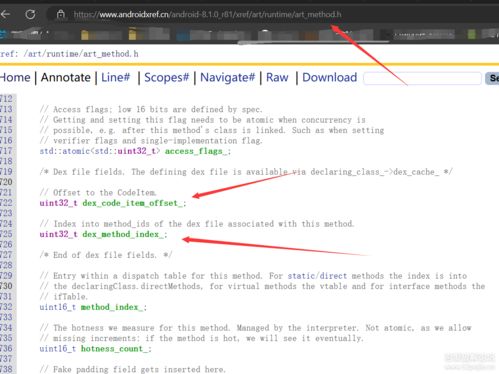Image resolution: width=499 pixels, height=374 pixels.
Task: Click the 'Offset to the CodeItem' comment
Action: (98, 193)
